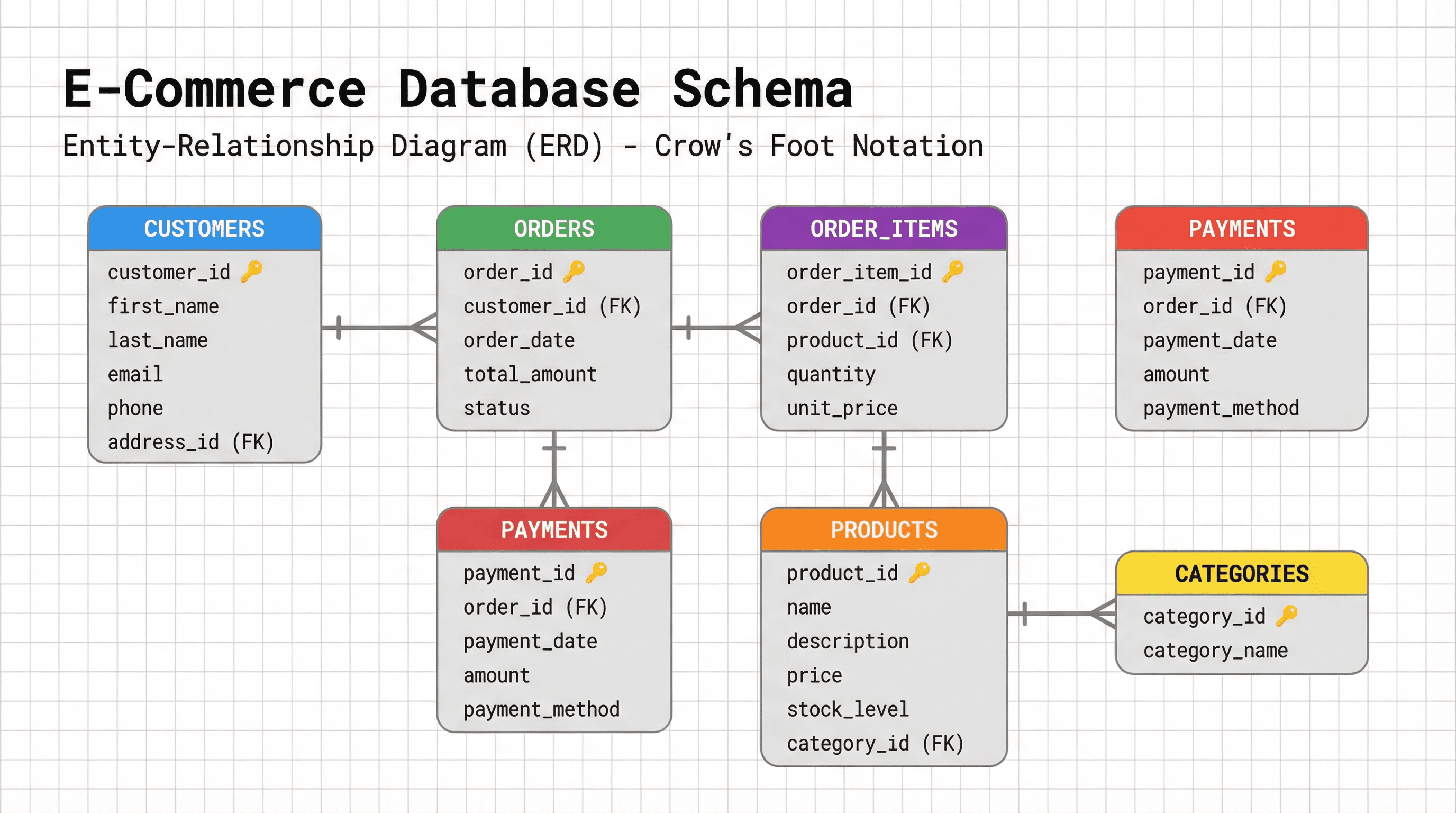The height and width of the screenshot is (813, 1456).
Task: Click the product_id key icon in PRODUCTS
Action: tap(918, 572)
